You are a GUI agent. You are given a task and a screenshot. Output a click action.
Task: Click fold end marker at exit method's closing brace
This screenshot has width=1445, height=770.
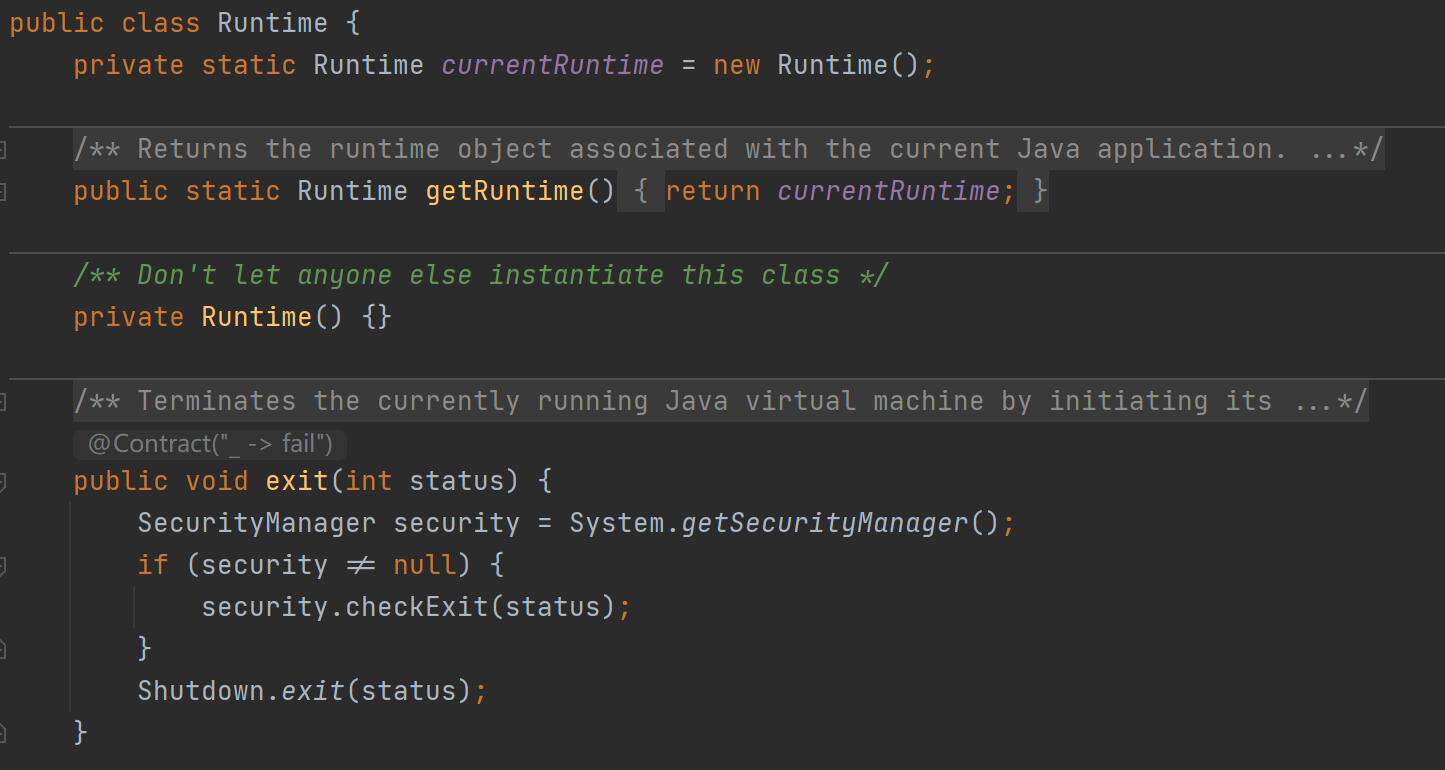coord(3,733)
